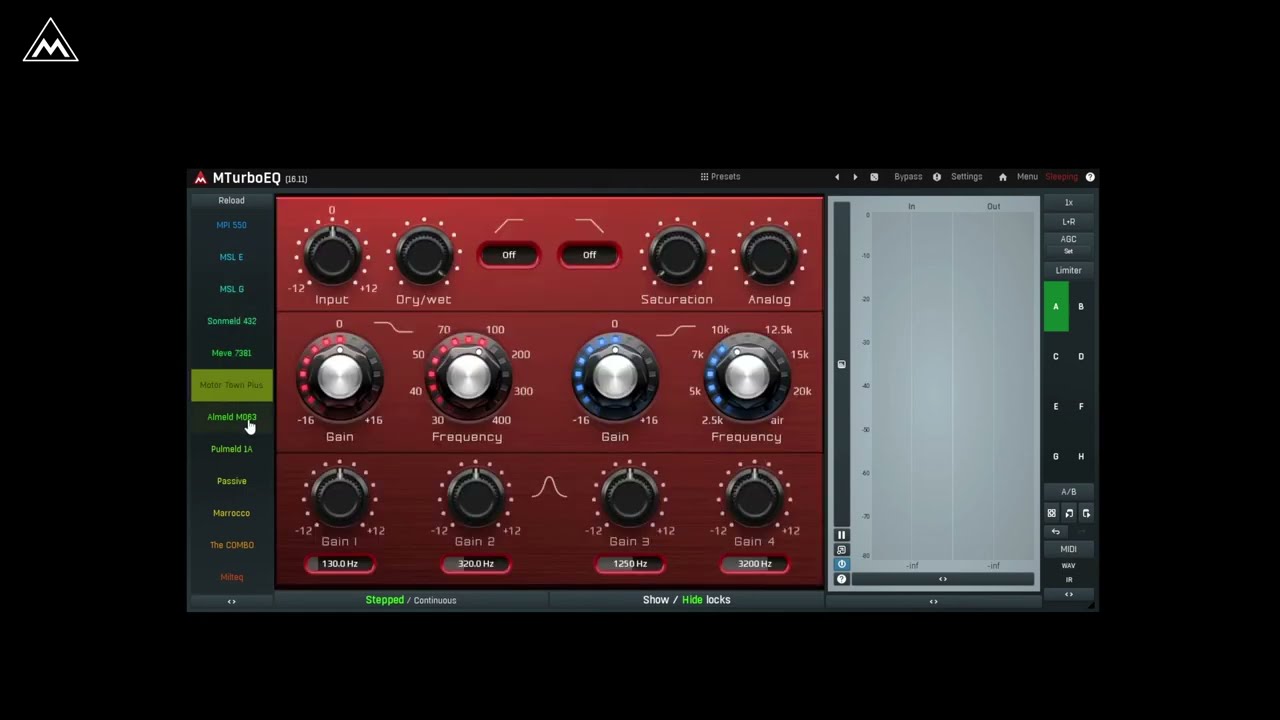Click the Meldaproduction logo in top-left corner
Screen dimensions: 1280x720
tap(51, 40)
